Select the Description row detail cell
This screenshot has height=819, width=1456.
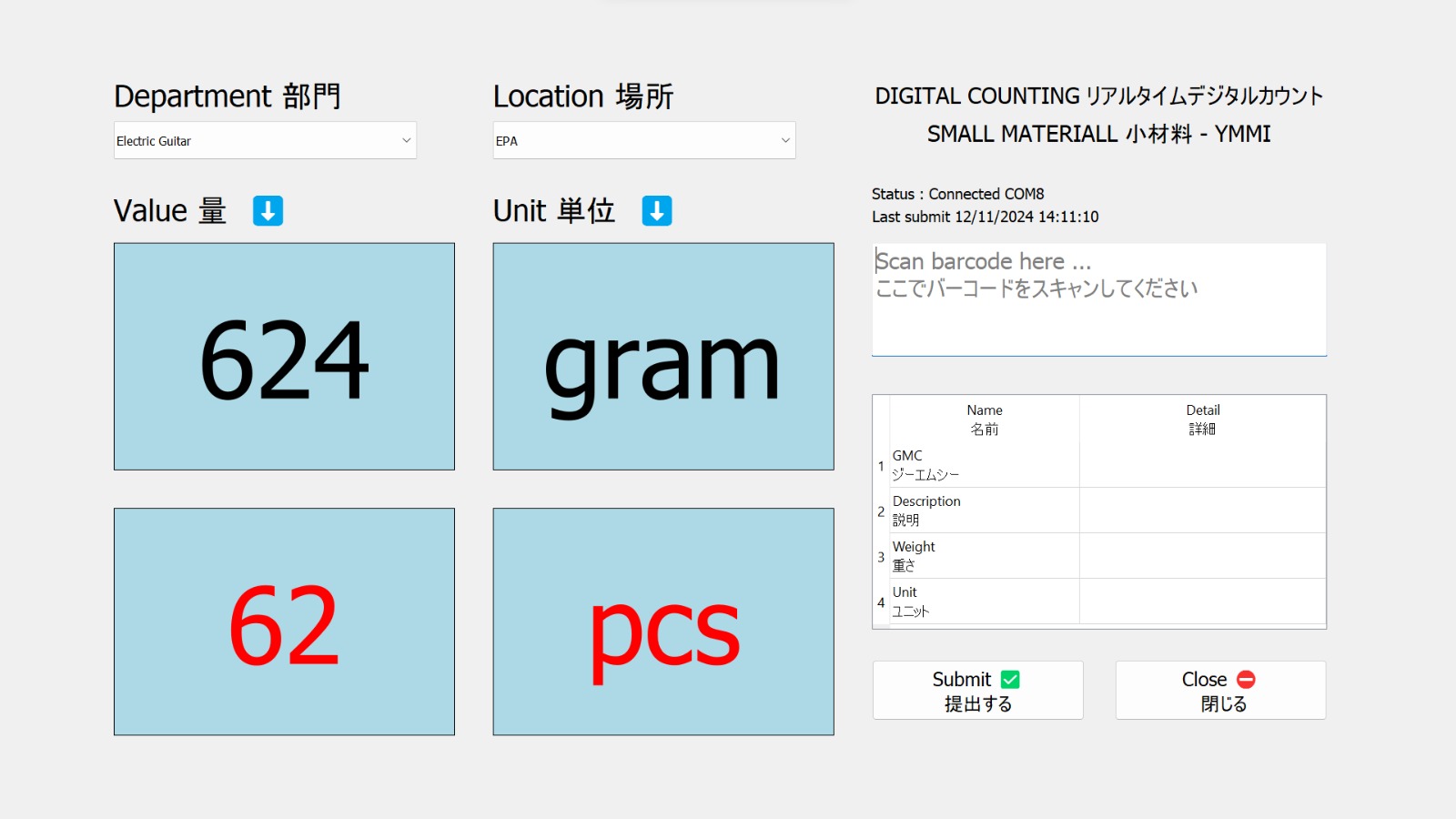(1201, 511)
